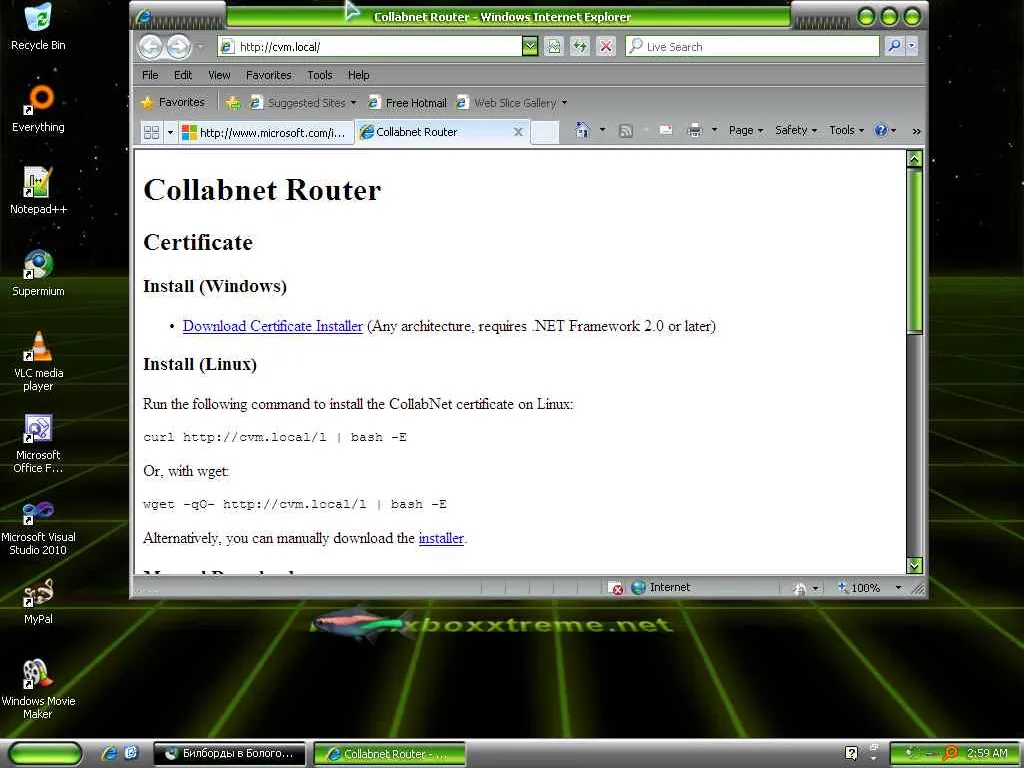
Task: Open the Everything desktop shortcut
Action: [x=38, y=109]
